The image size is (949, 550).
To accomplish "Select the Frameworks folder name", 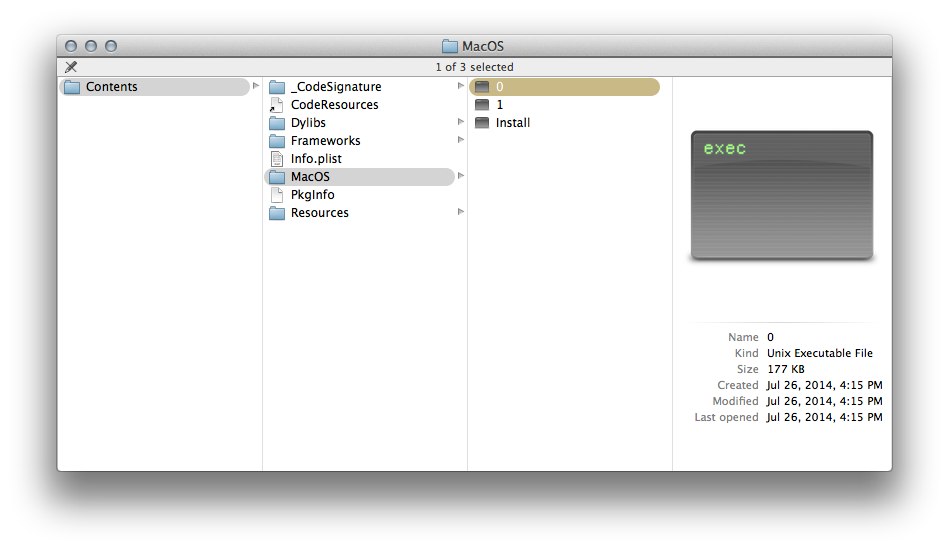I will (x=326, y=141).
